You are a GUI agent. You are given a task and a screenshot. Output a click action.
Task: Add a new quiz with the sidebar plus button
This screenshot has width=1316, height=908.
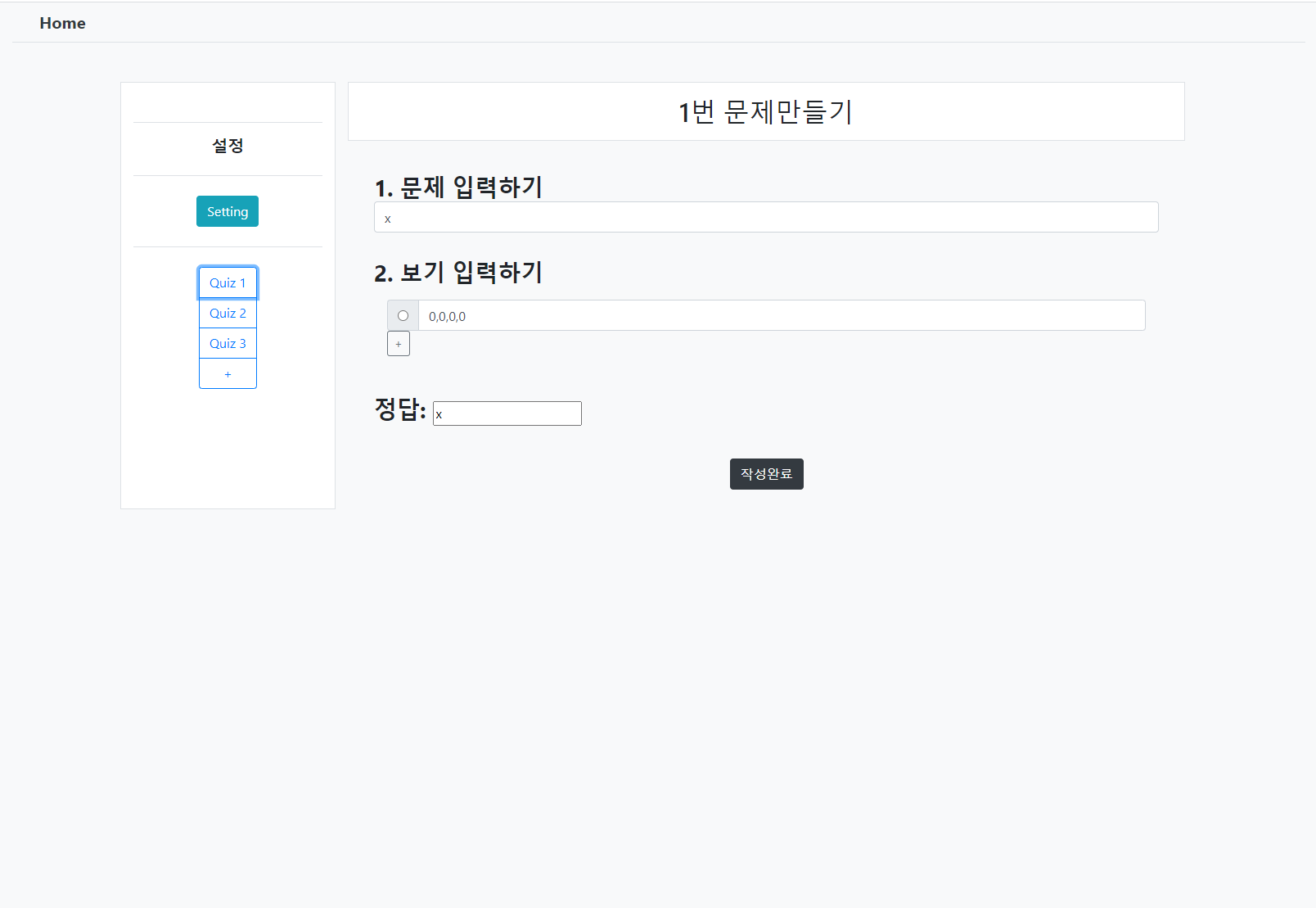pos(228,374)
